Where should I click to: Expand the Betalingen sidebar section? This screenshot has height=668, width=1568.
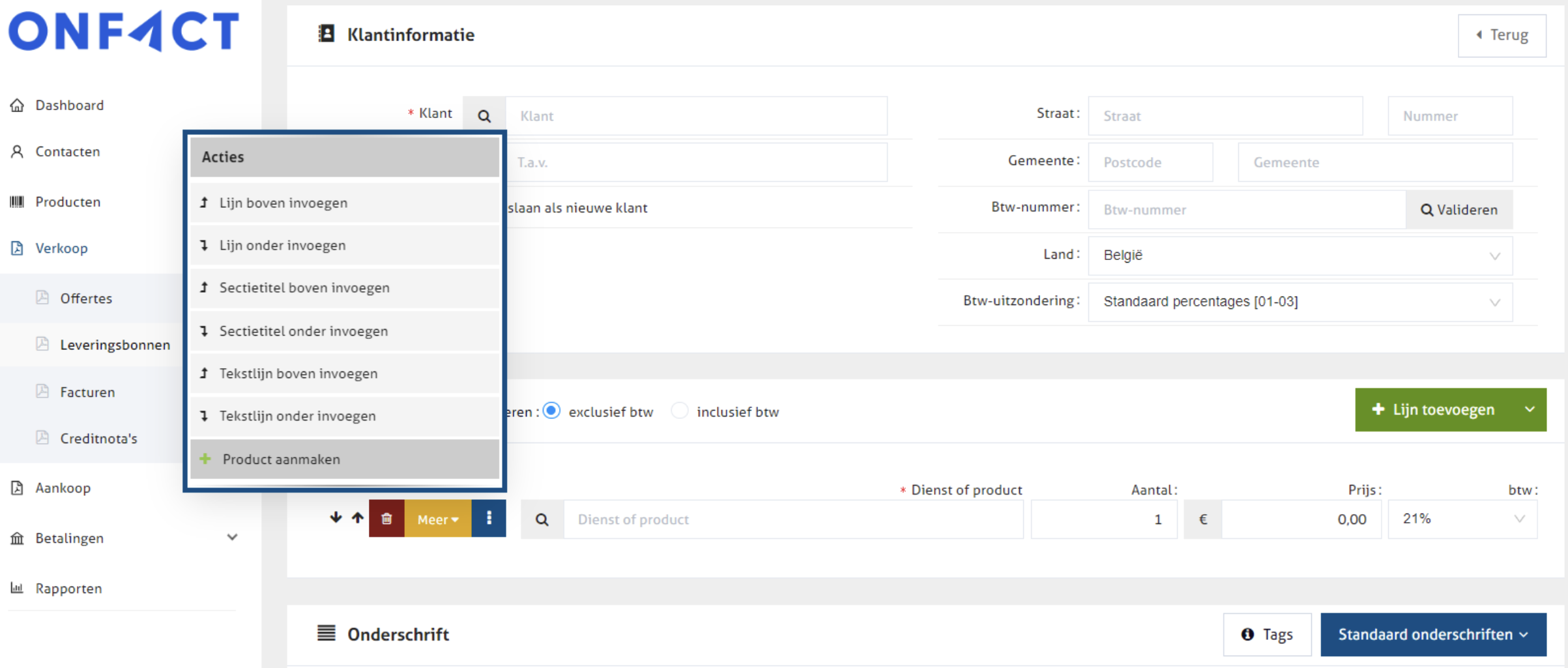[232, 538]
